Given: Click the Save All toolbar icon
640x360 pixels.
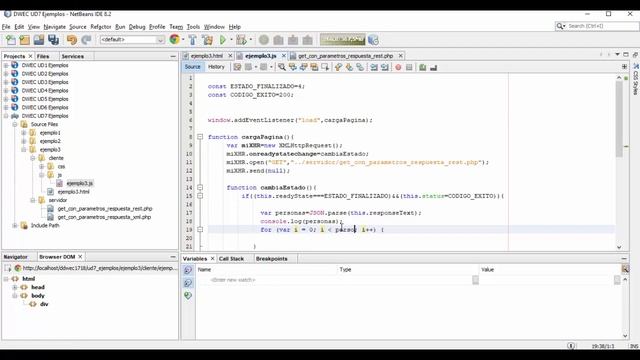Looking at the screenshot, I should click(x=53, y=40).
